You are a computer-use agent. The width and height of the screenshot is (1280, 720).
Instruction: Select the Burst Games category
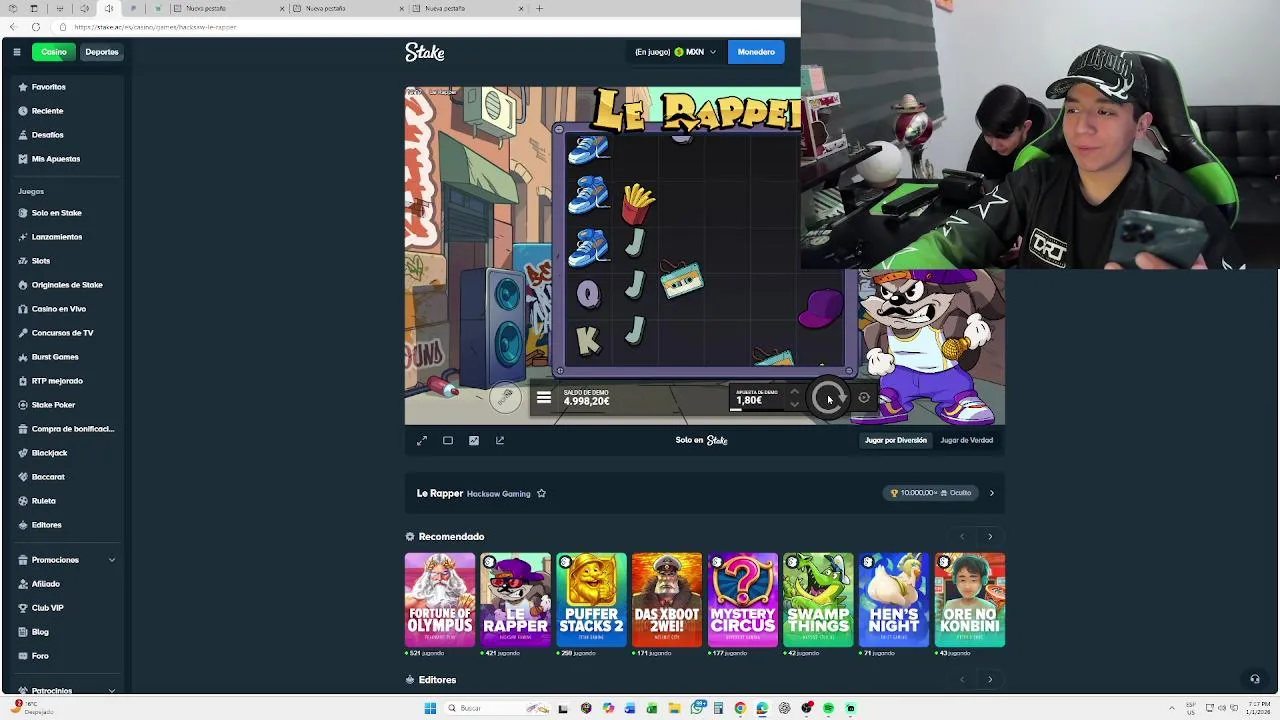(x=54, y=357)
